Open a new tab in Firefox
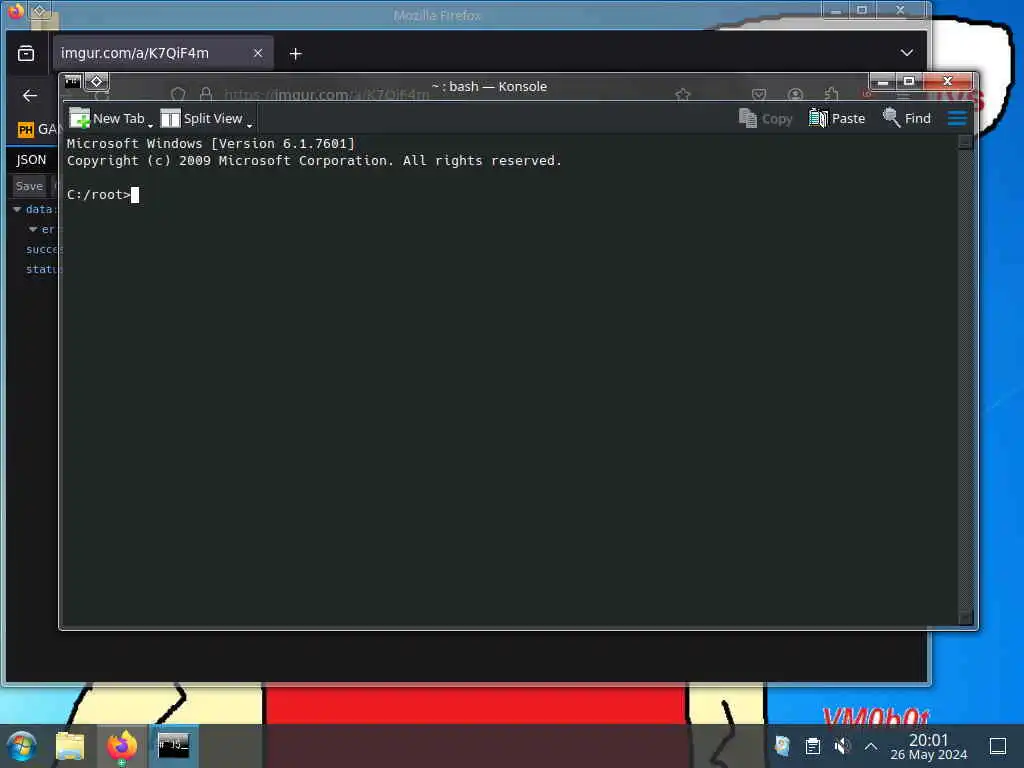This screenshot has width=1024, height=768. coord(295,54)
